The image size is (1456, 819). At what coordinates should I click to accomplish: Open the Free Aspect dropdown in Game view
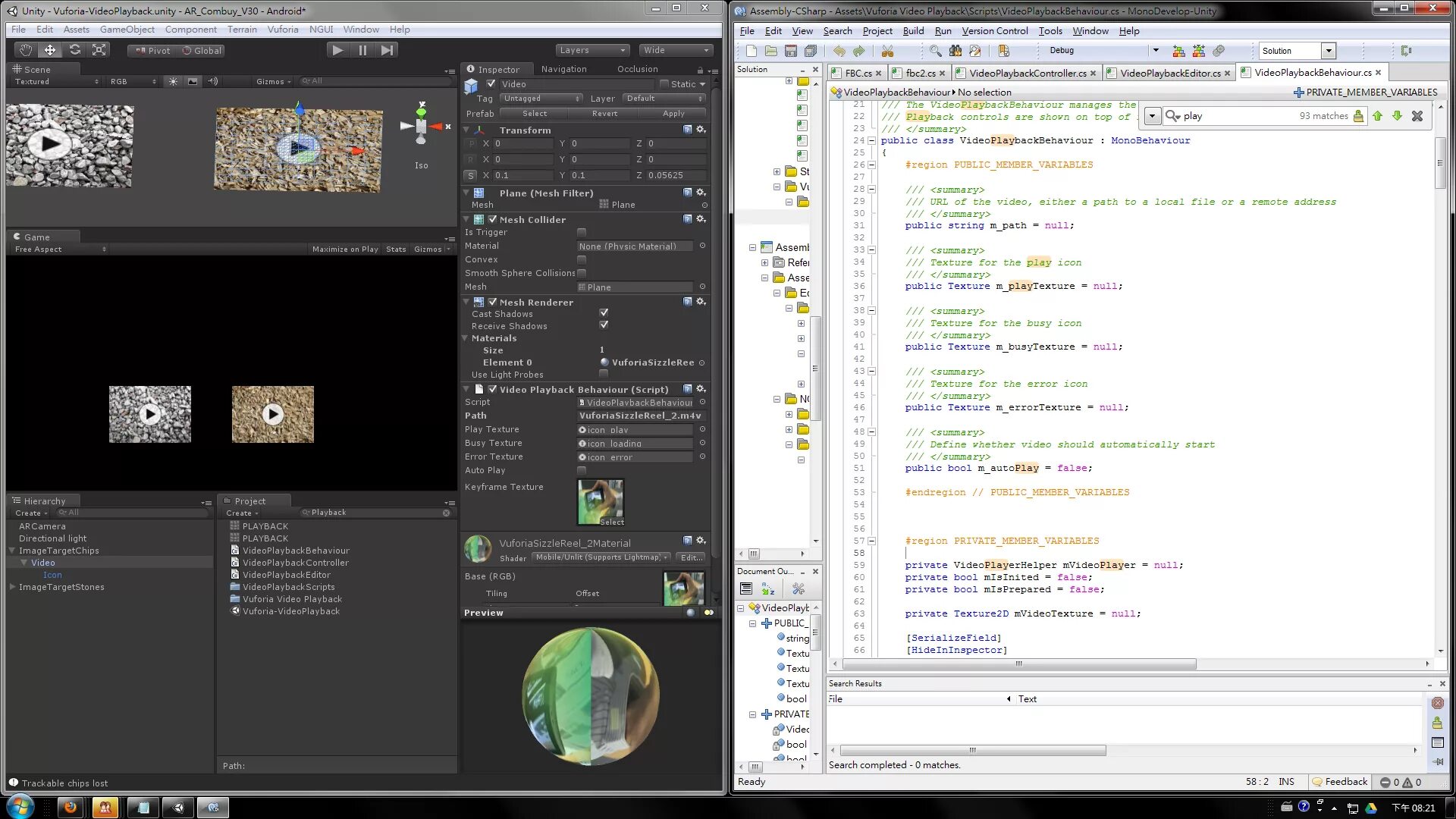(60, 249)
